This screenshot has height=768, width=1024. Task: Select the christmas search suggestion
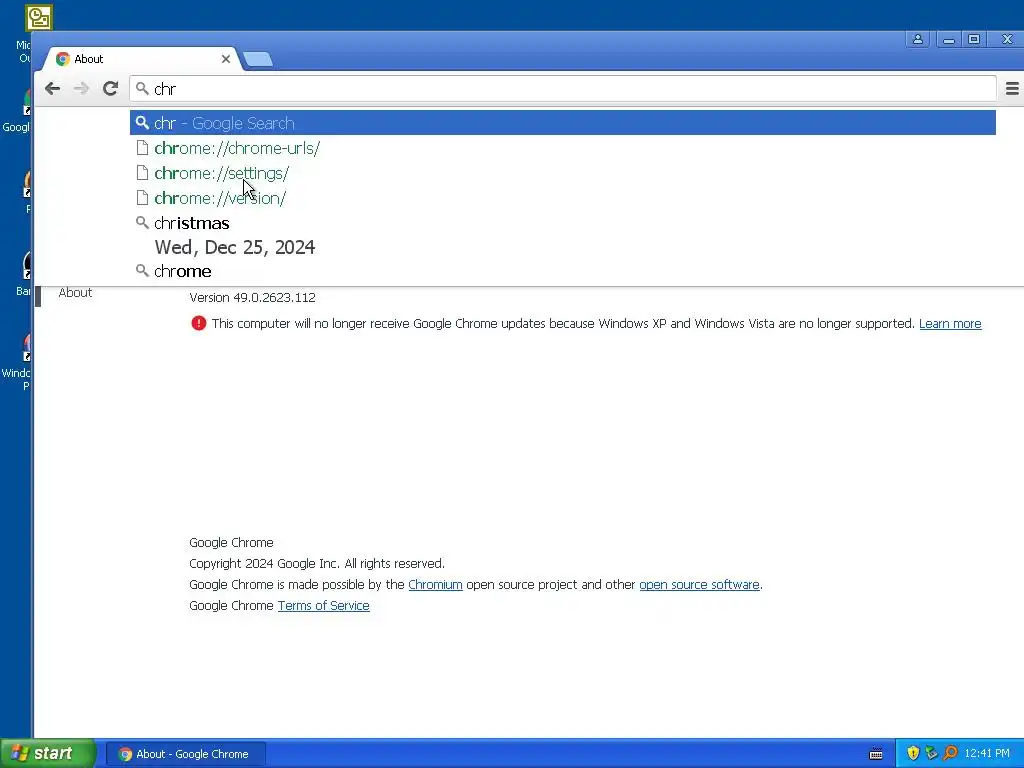coord(563,223)
